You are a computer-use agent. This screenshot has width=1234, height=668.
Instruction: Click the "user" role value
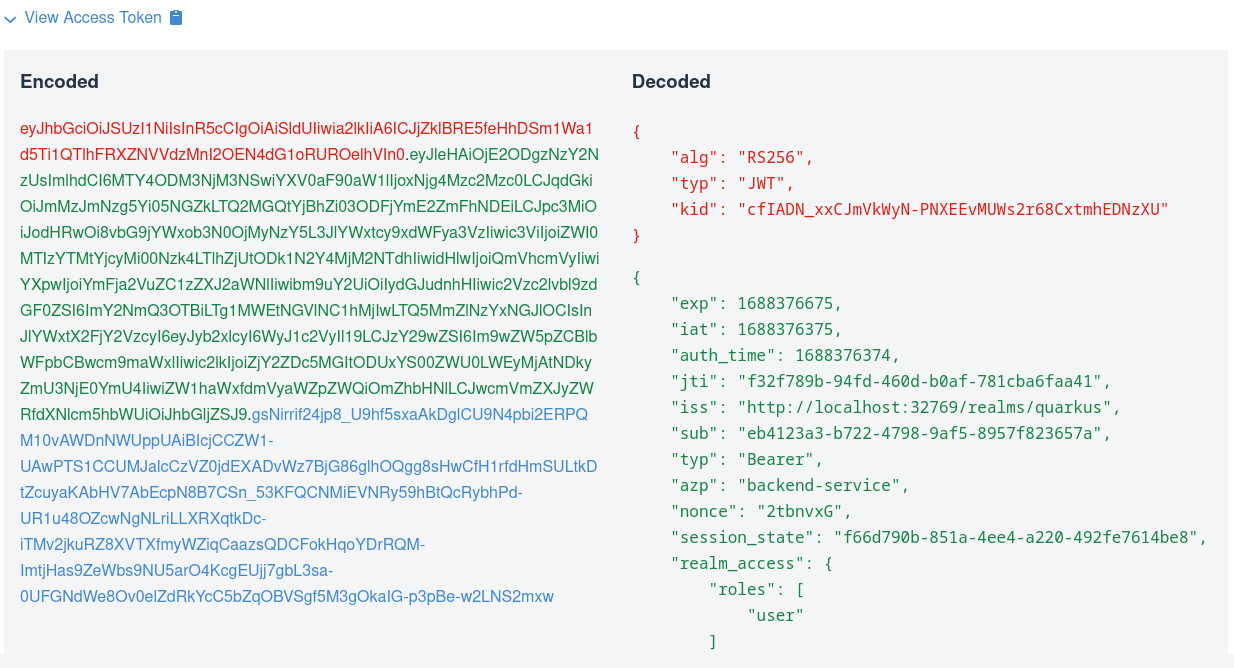click(775, 616)
